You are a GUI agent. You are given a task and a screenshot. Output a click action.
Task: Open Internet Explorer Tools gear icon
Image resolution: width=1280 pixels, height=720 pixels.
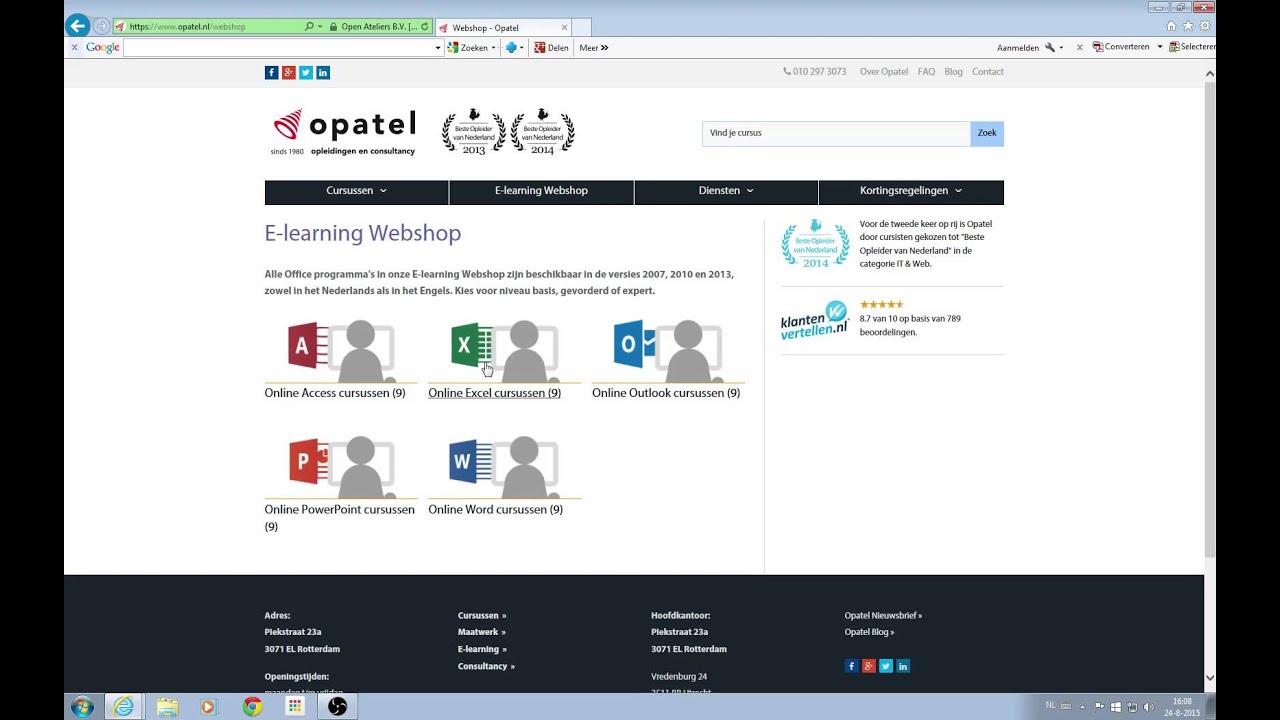1204,26
